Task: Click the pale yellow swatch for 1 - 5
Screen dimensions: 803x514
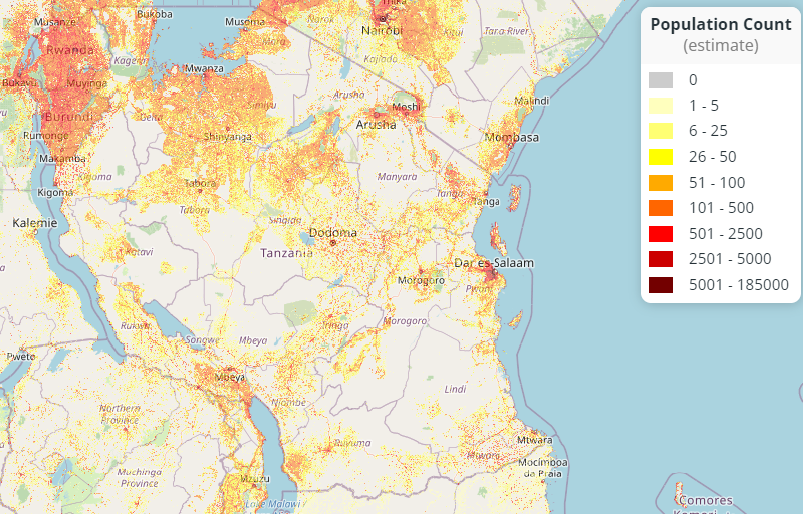Action: 661,105
